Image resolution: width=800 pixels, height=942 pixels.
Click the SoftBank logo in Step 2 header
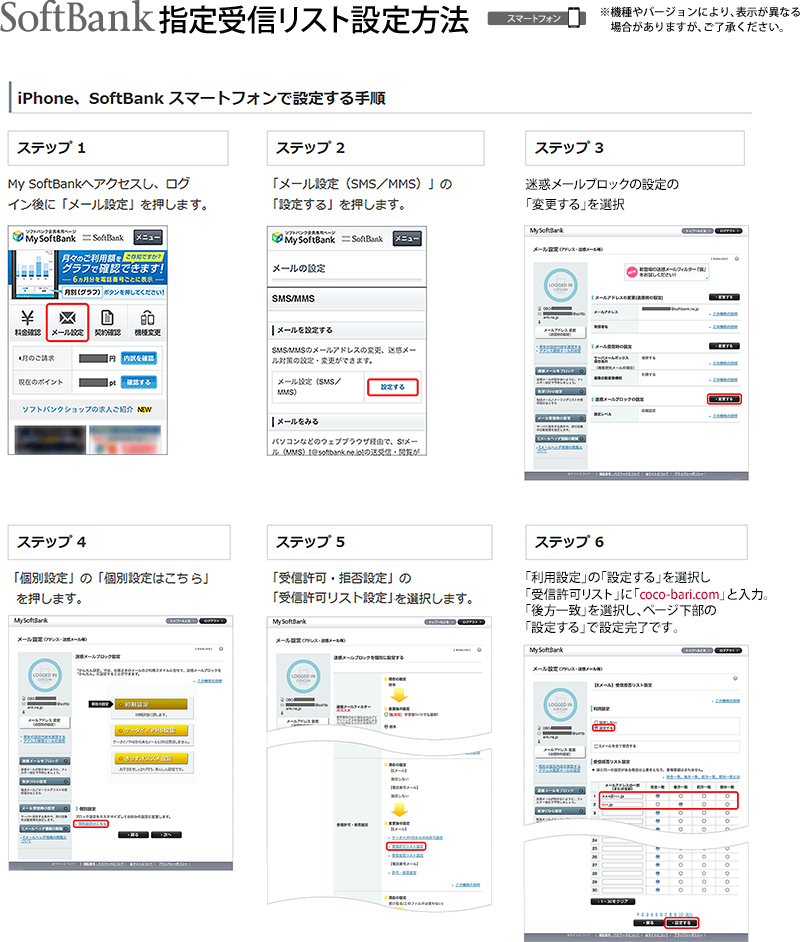click(362, 239)
